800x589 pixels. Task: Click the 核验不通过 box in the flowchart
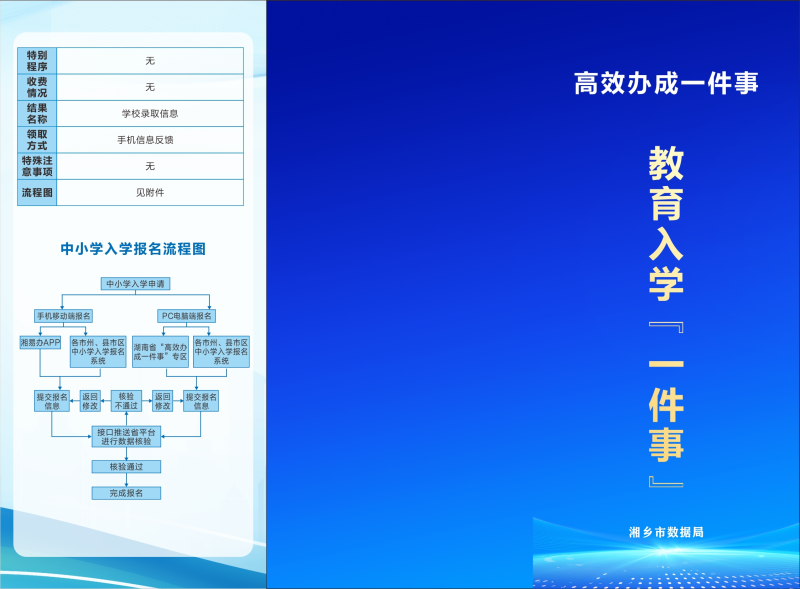125,401
